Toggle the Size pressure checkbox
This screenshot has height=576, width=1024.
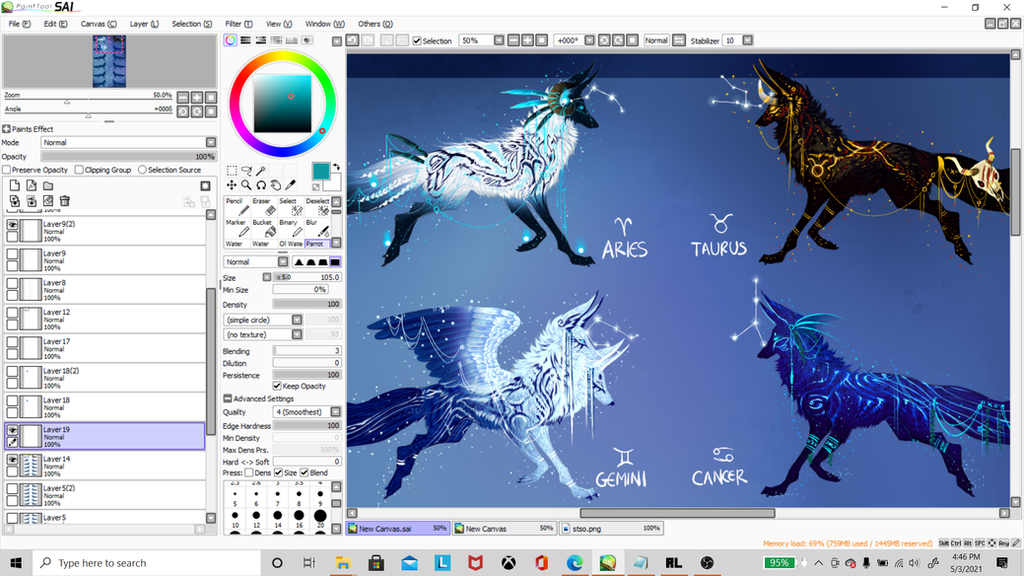(x=278, y=472)
